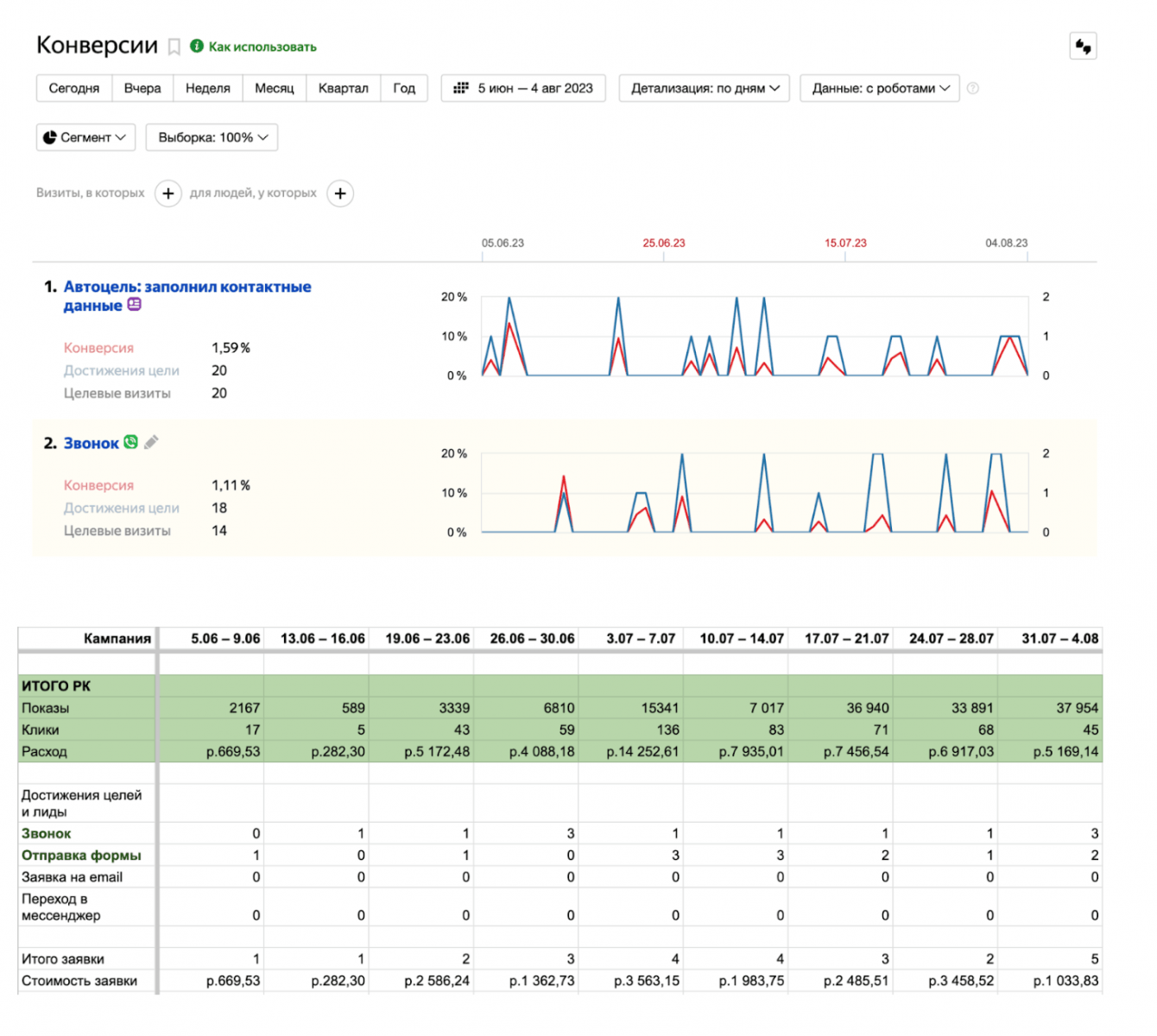
Task: Click the purple form icon after Автоцель goal
Action: [134, 305]
